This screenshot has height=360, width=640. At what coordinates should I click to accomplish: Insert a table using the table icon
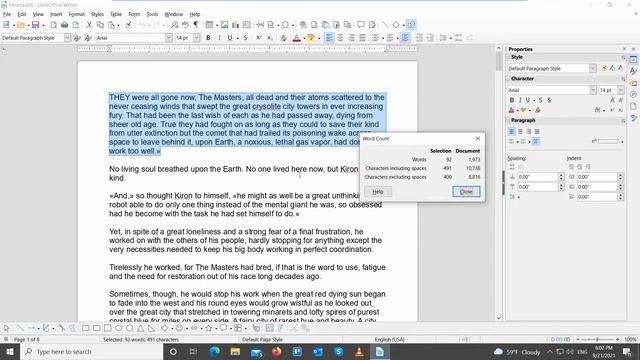click(x=209, y=25)
